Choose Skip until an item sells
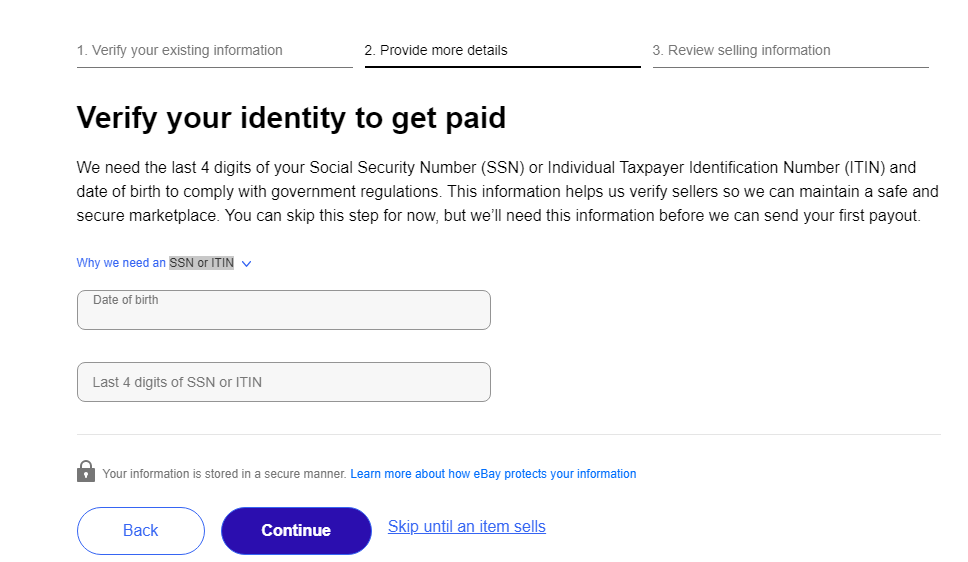 (467, 527)
